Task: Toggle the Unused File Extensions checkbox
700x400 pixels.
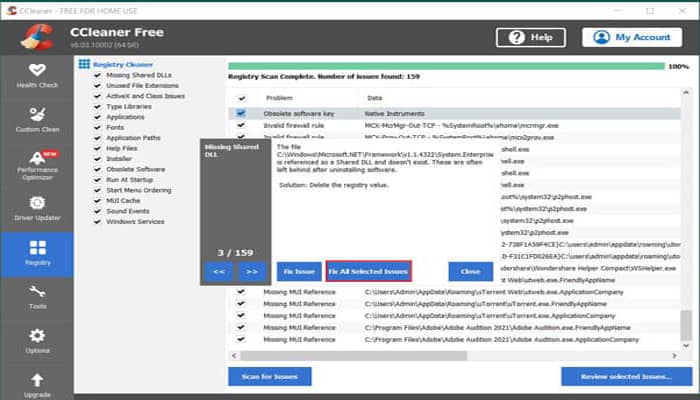Action: (97, 85)
